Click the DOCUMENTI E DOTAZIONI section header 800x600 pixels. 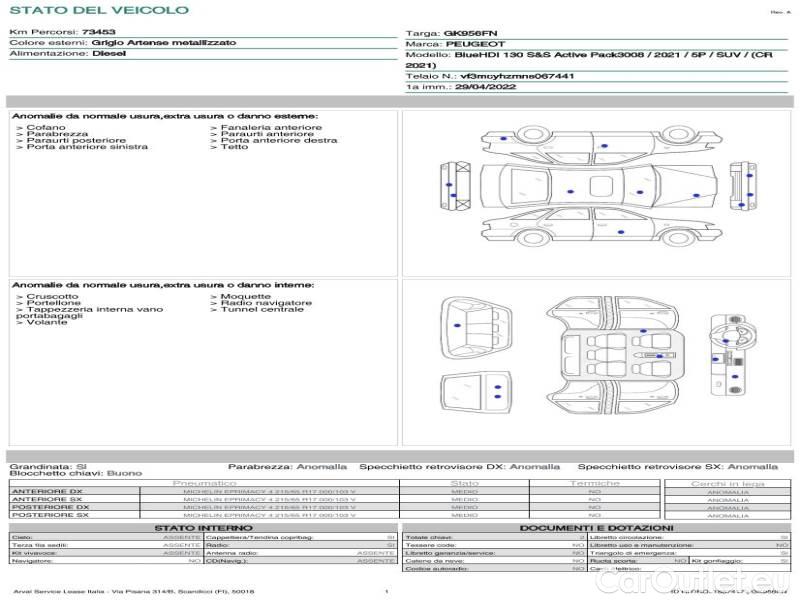click(596, 527)
